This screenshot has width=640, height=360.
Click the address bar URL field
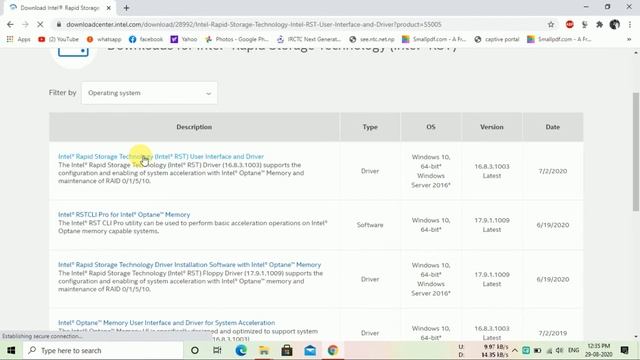pos(253,24)
